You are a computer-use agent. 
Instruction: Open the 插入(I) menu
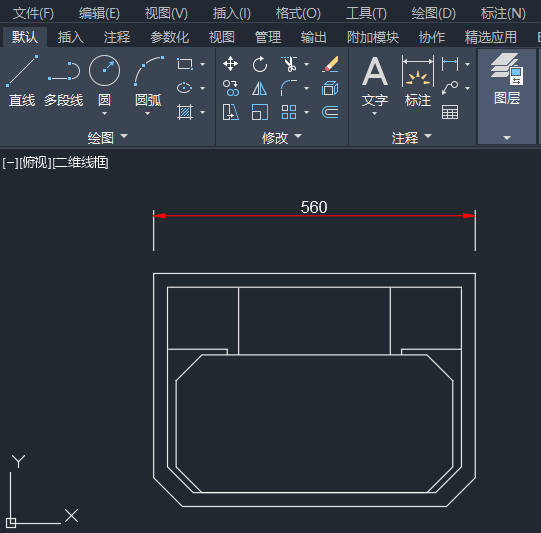232,13
